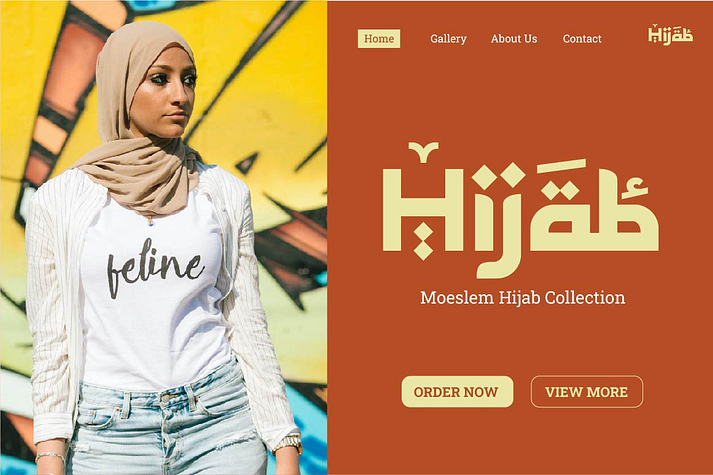The height and width of the screenshot is (475, 713).
Task: Click the bird-shaped accent above the large H
Action: tap(423, 151)
